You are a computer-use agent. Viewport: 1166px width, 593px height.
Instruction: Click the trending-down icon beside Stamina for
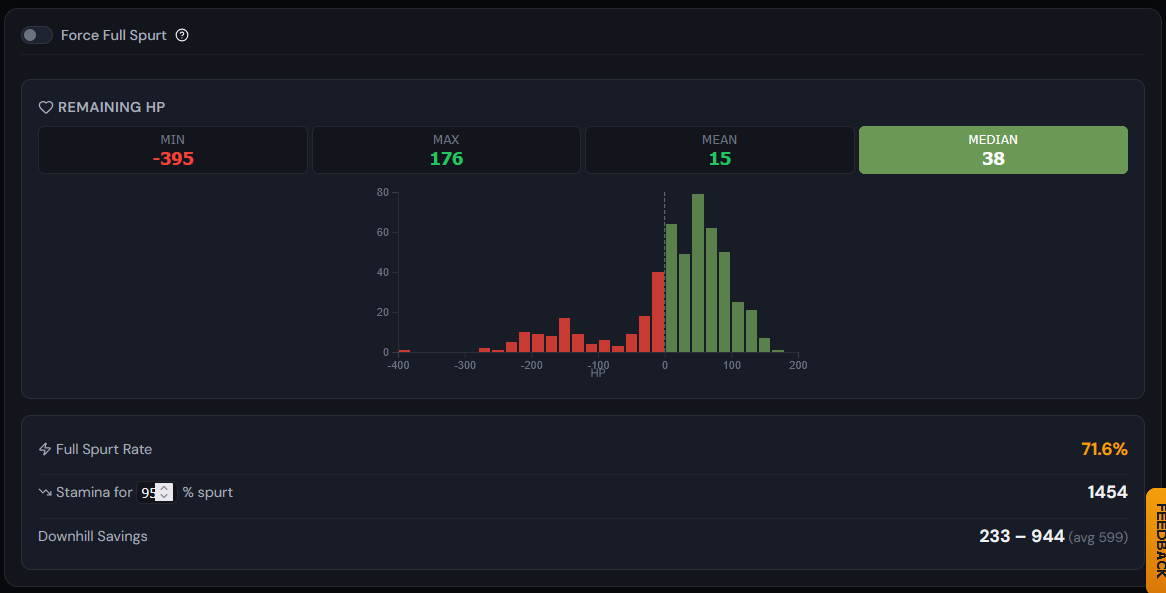tap(45, 492)
